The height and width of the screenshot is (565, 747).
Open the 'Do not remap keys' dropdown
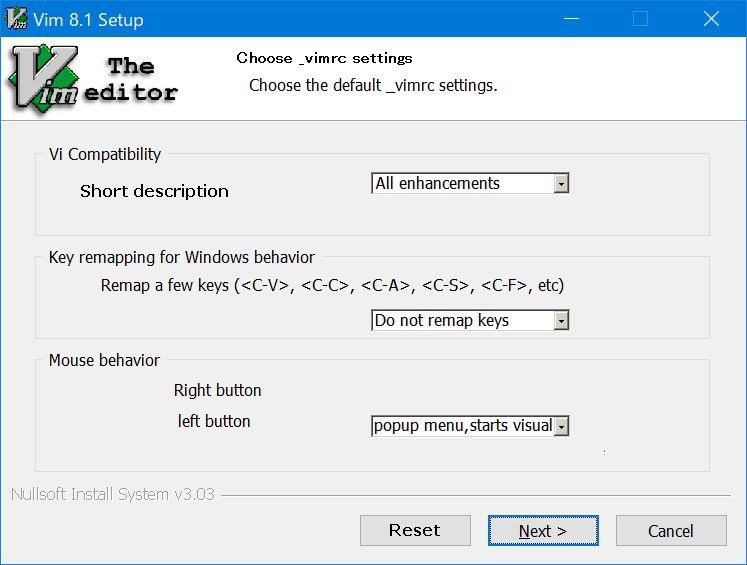470,320
